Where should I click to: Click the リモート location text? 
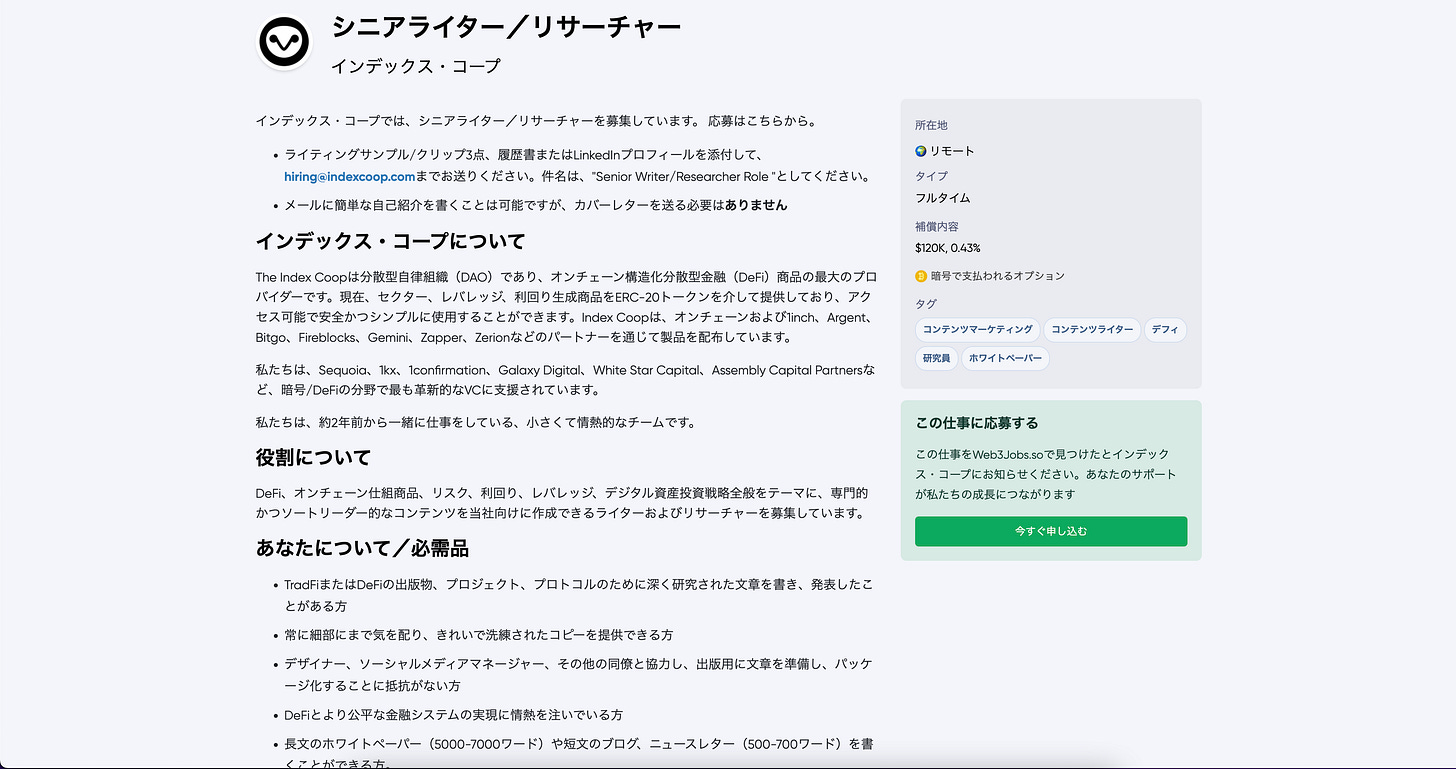[952, 151]
